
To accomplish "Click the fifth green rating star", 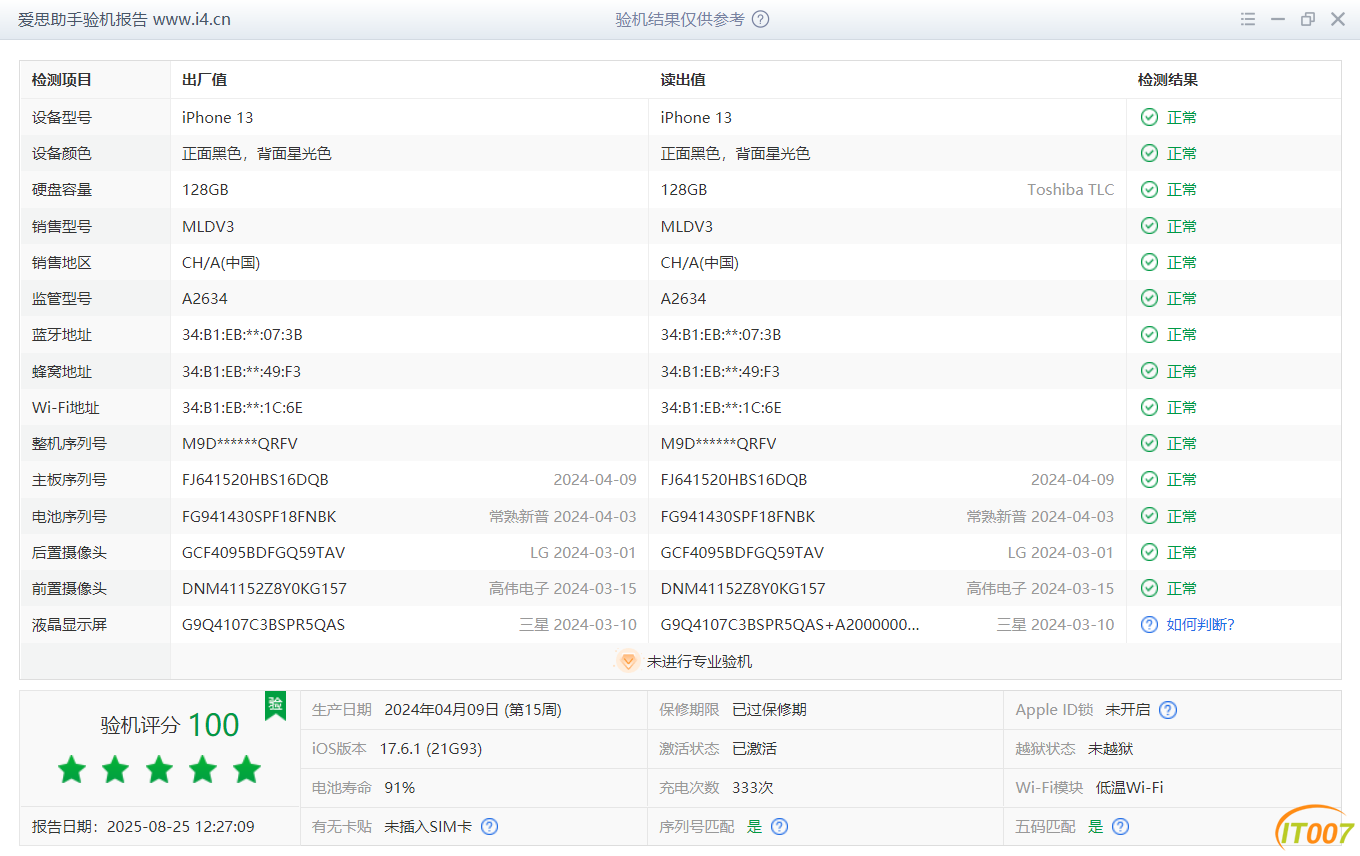I will tap(246, 769).
